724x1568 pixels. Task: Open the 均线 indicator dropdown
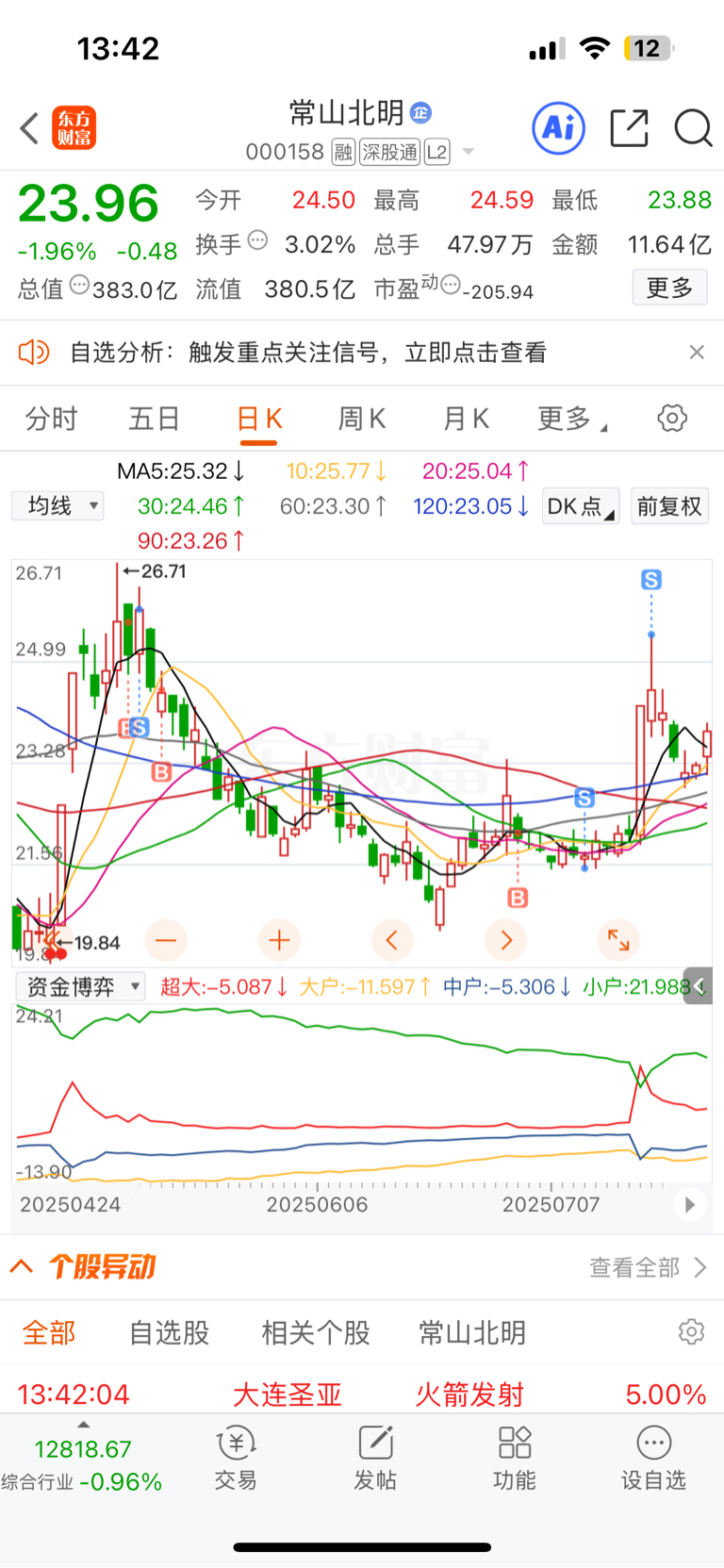[58, 506]
